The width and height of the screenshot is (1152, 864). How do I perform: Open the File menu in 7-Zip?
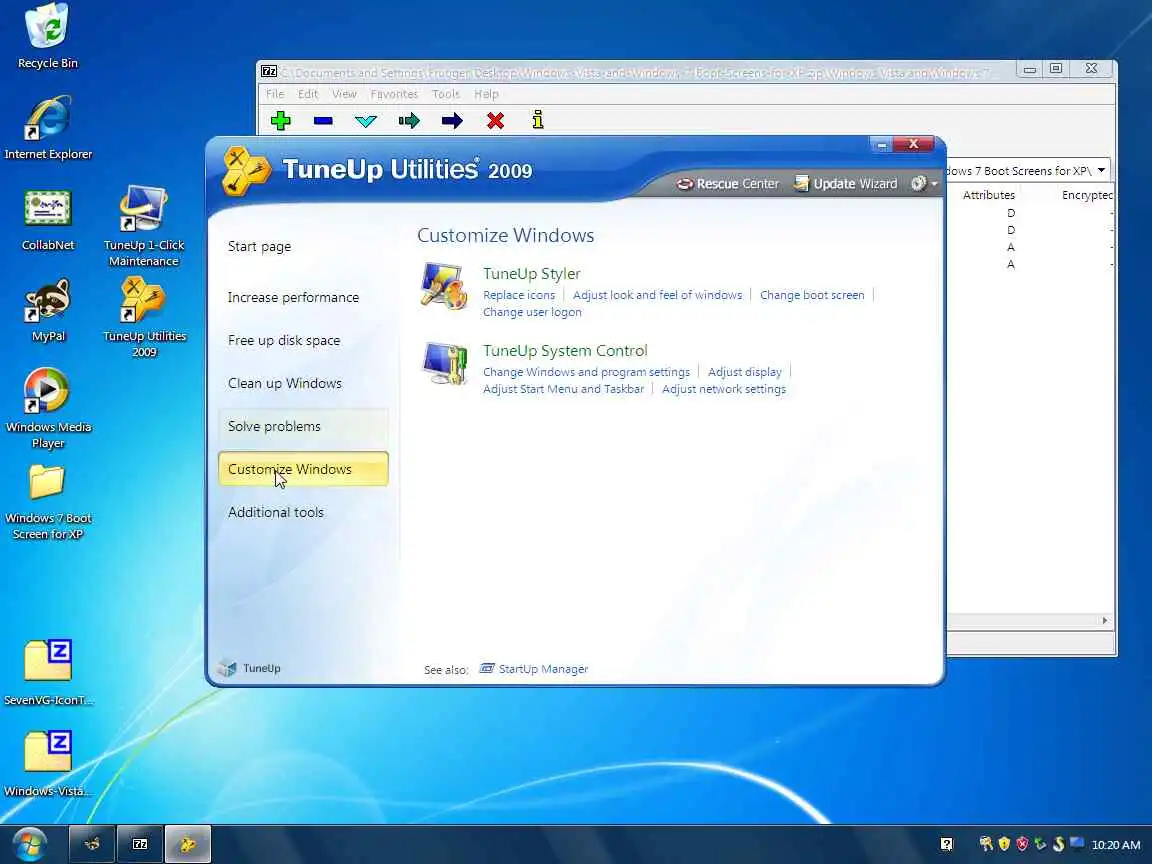pyautogui.click(x=275, y=94)
